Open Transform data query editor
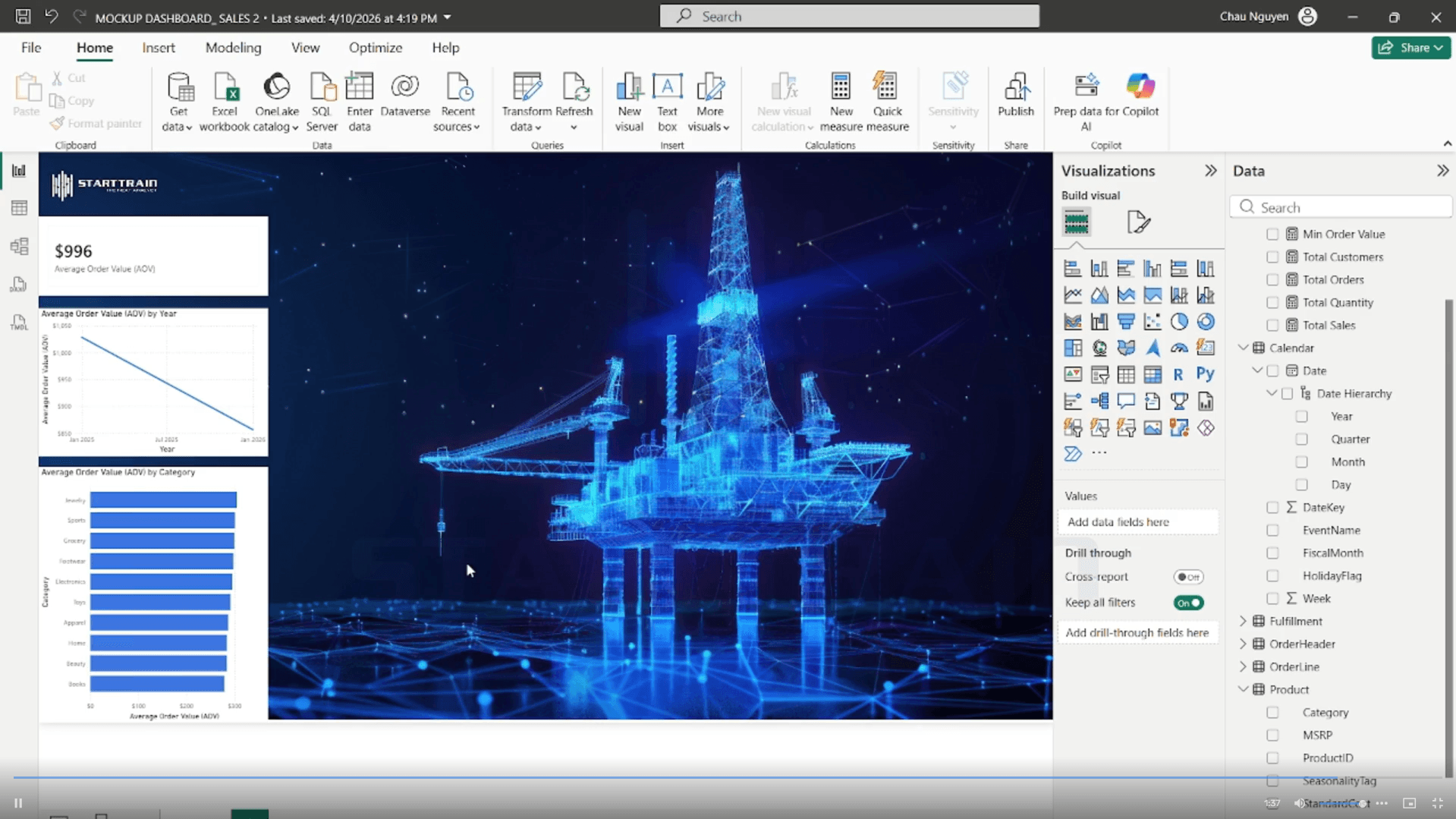The width and height of the screenshot is (1456, 819). (527, 102)
